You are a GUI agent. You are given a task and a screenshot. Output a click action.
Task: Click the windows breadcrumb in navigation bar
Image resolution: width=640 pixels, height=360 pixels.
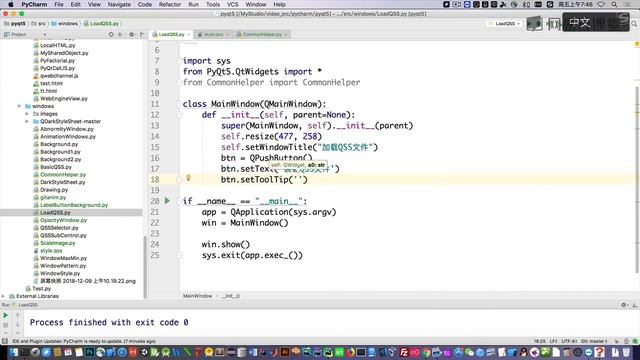pos(65,24)
